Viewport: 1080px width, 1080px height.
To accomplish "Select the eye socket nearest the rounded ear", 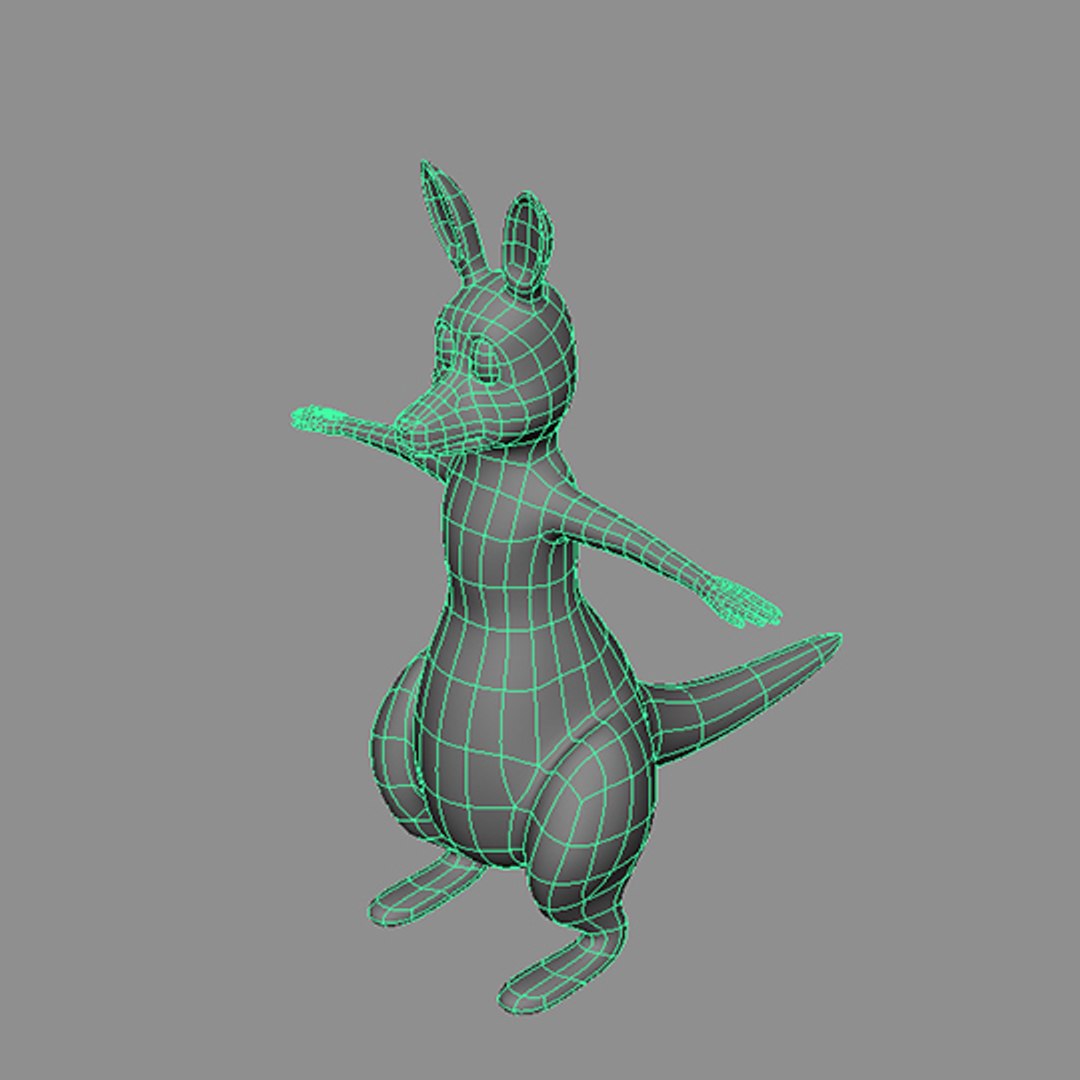I will click(487, 362).
